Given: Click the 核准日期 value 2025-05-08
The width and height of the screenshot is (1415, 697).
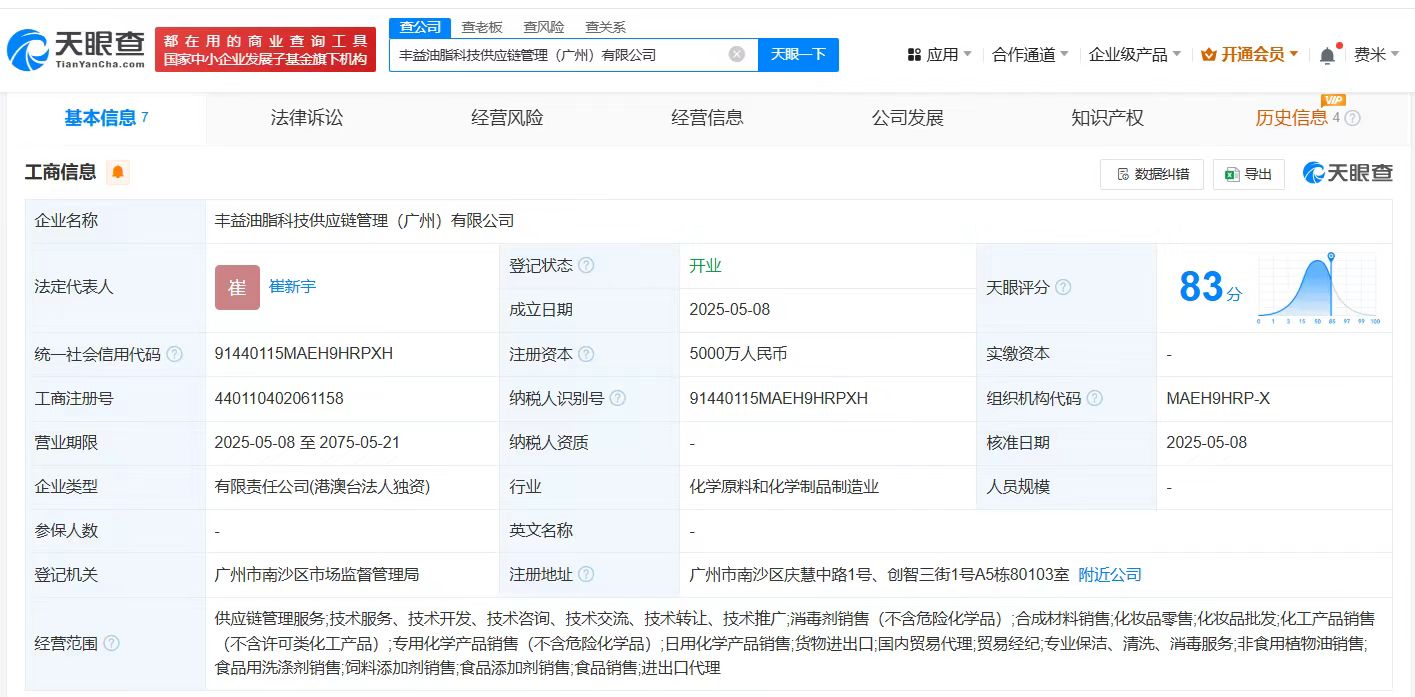Looking at the screenshot, I should point(1207,442).
